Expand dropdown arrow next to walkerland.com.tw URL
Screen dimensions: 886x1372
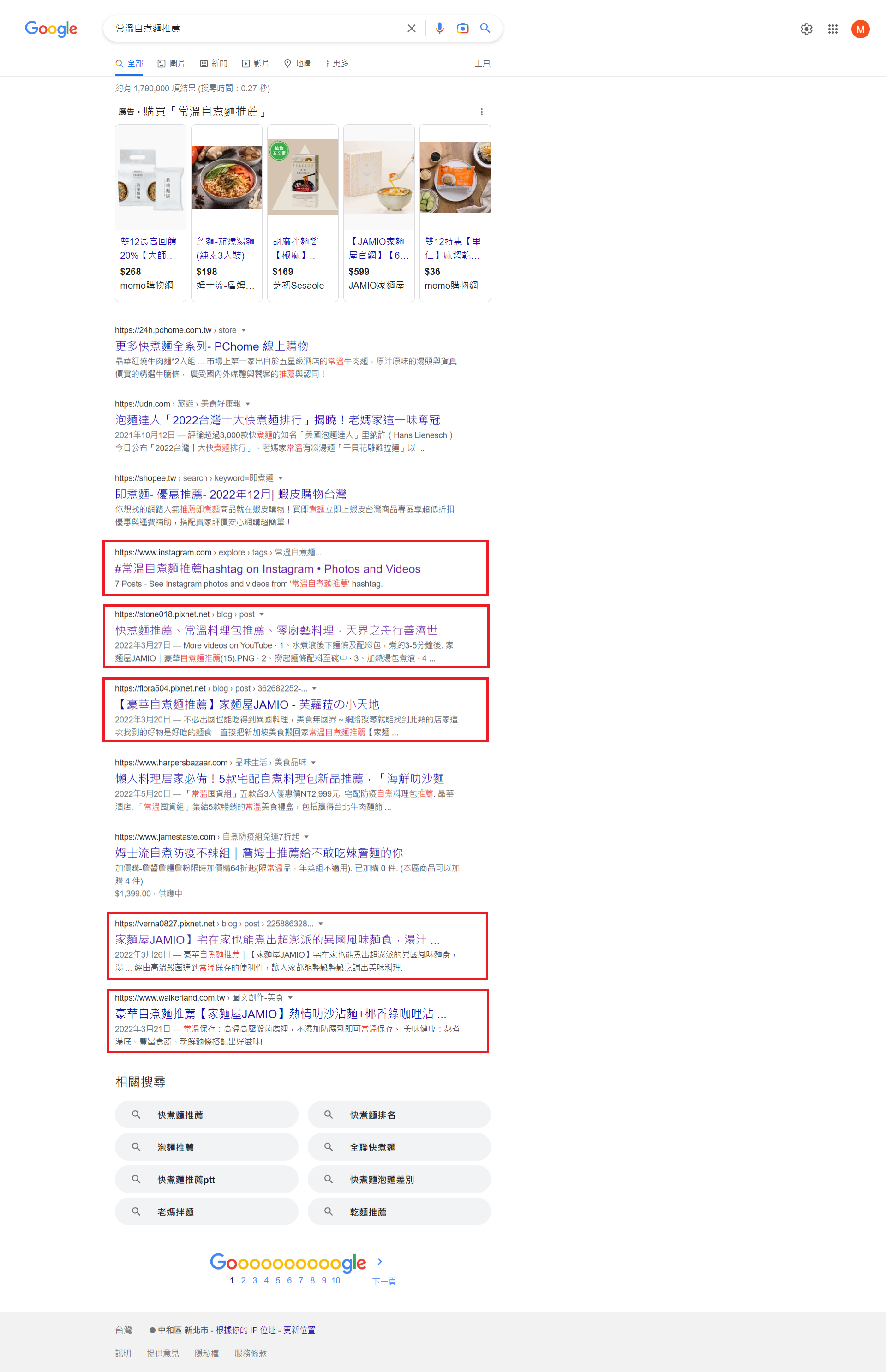(x=291, y=998)
